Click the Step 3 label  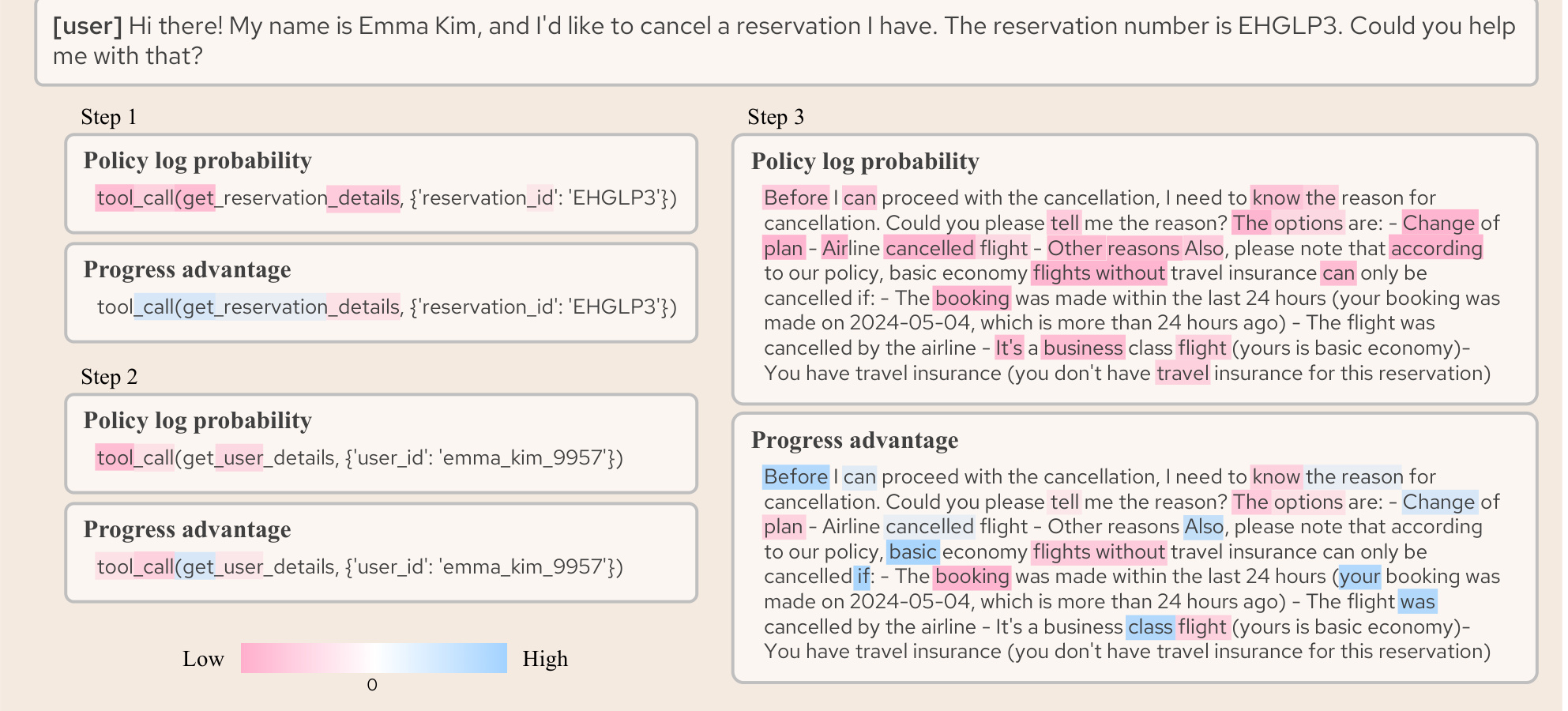point(776,117)
